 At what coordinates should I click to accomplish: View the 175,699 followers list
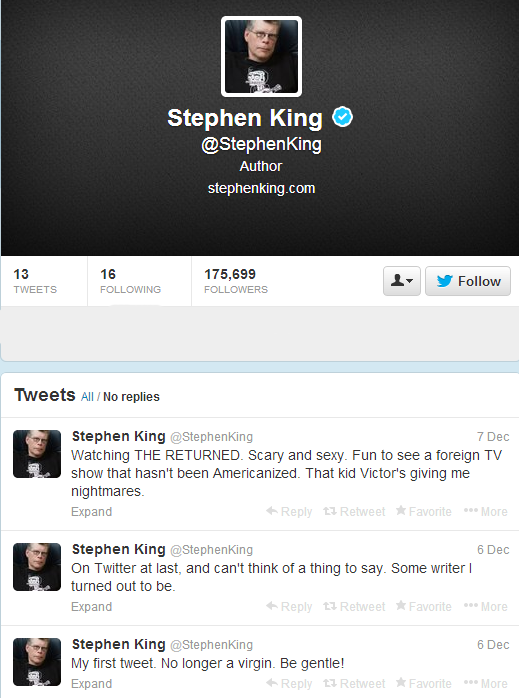(236, 281)
